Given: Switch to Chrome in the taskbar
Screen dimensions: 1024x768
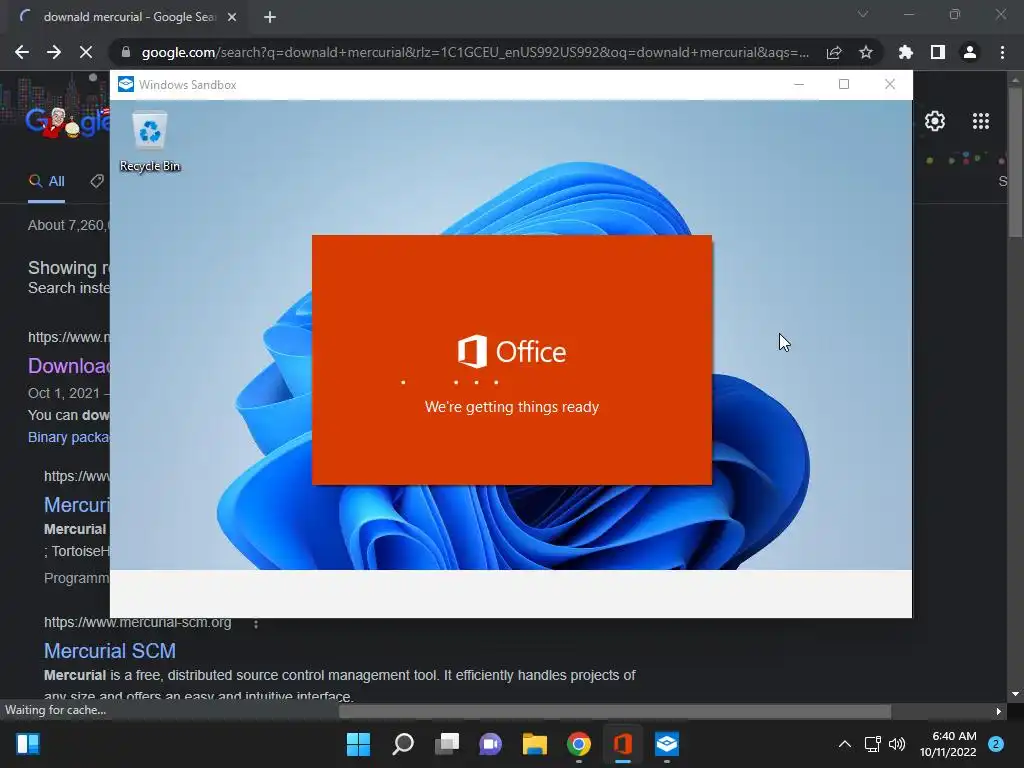Looking at the screenshot, I should (579, 744).
